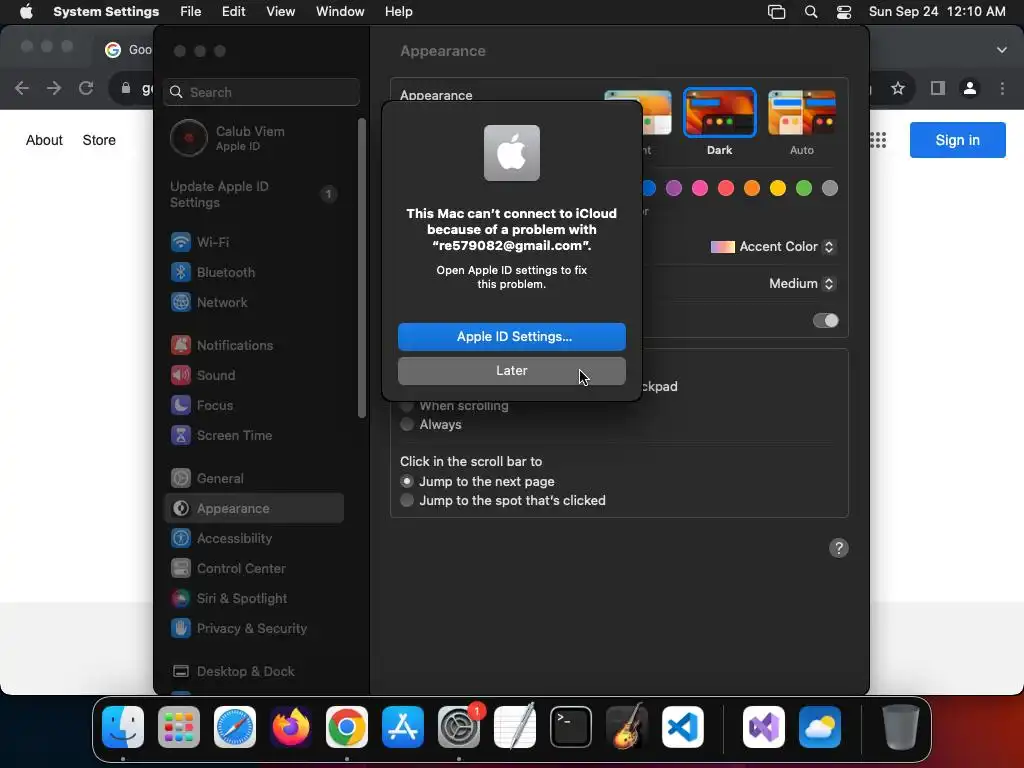This screenshot has height=768, width=1024.
Task: Open the Apple menu
Action: point(26,12)
